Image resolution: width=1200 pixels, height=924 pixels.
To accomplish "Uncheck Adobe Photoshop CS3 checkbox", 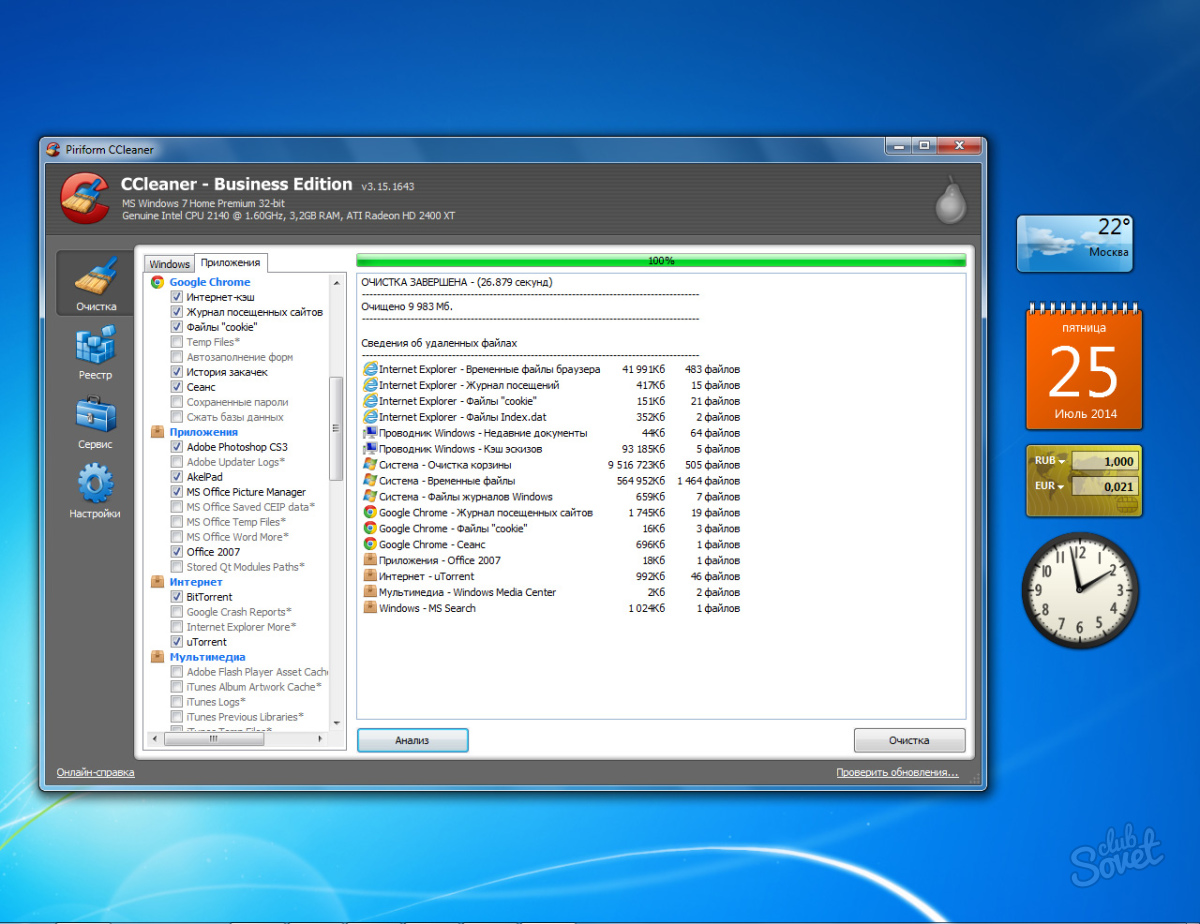I will (x=177, y=447).
